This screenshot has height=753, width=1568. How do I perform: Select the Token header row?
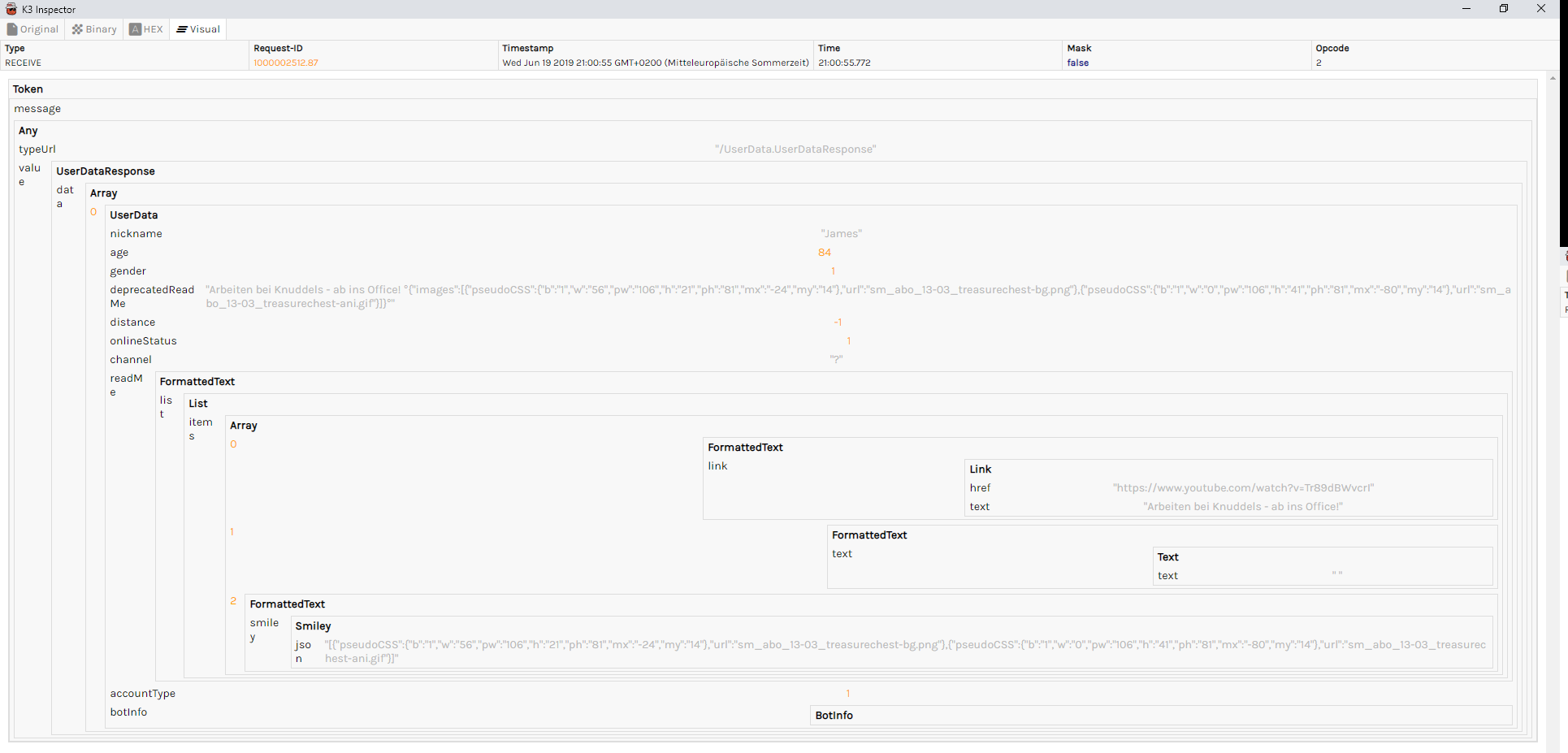pos(28,89)
